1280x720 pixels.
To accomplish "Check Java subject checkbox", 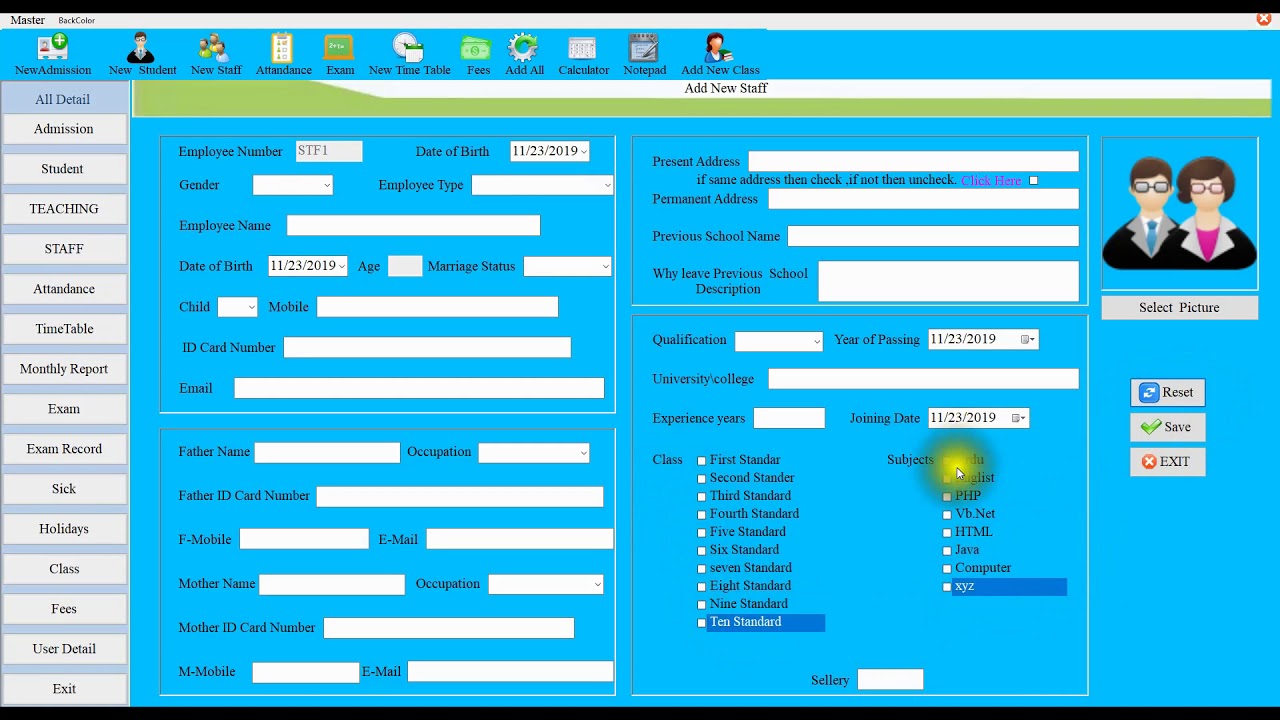I will point(947,551).
